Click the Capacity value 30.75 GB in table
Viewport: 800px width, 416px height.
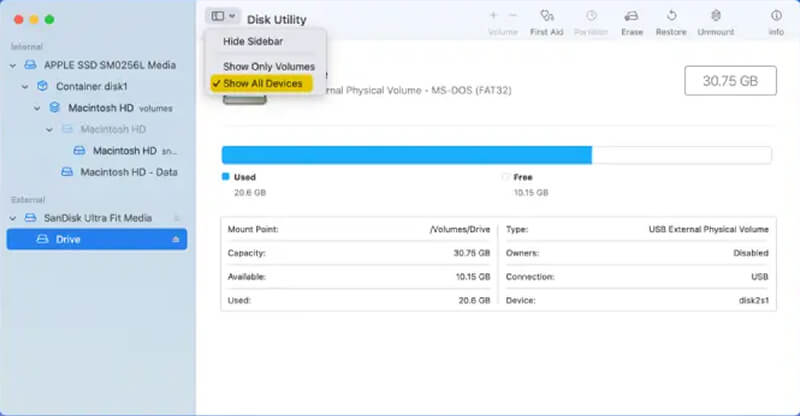point(471,253)
